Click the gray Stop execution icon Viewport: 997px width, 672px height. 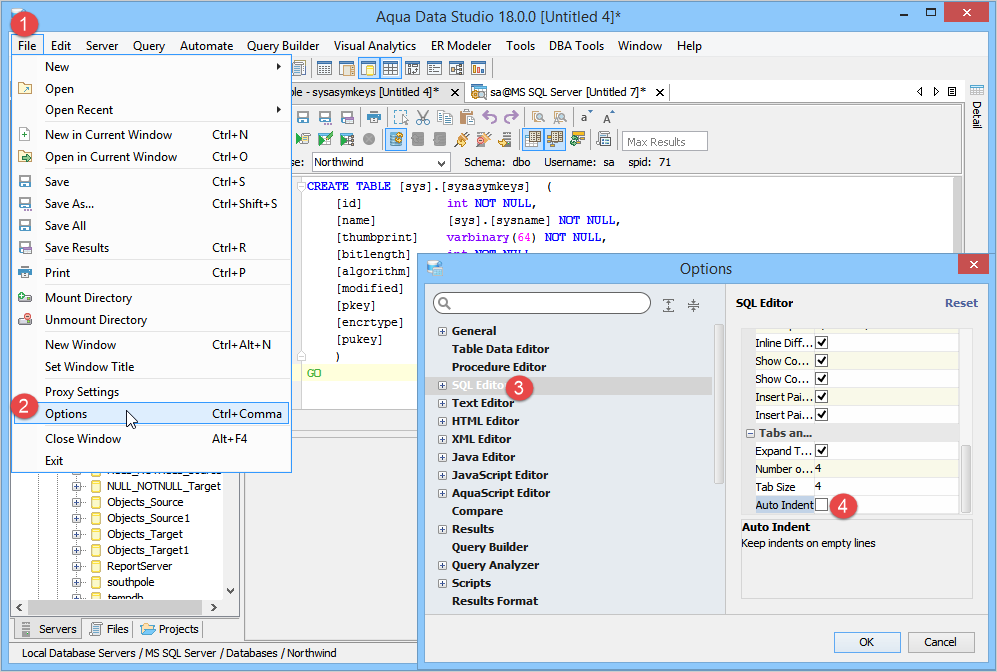[369, 139]
